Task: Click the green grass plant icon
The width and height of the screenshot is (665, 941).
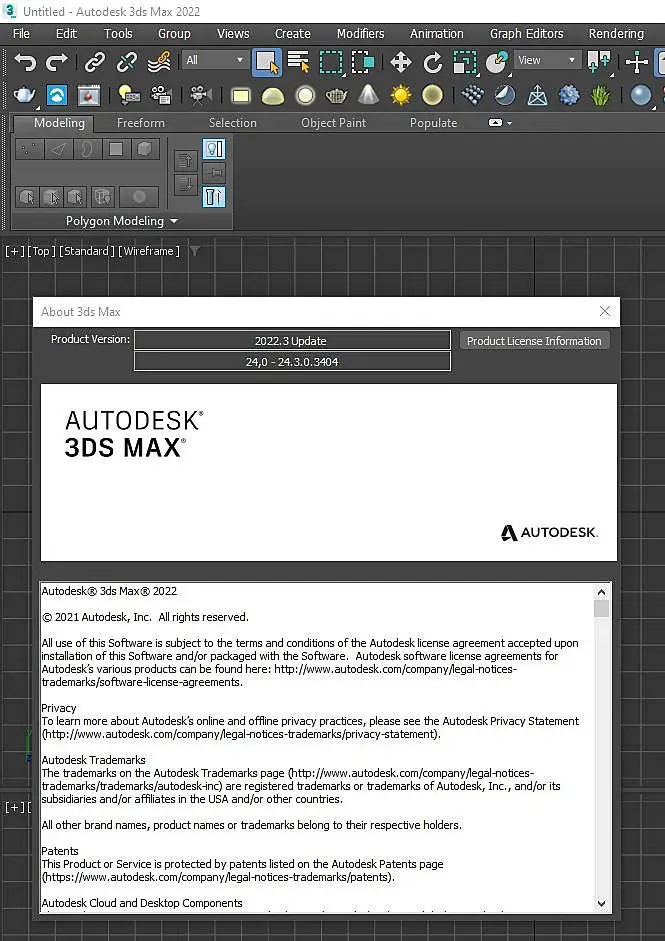Action: (601, 95)
